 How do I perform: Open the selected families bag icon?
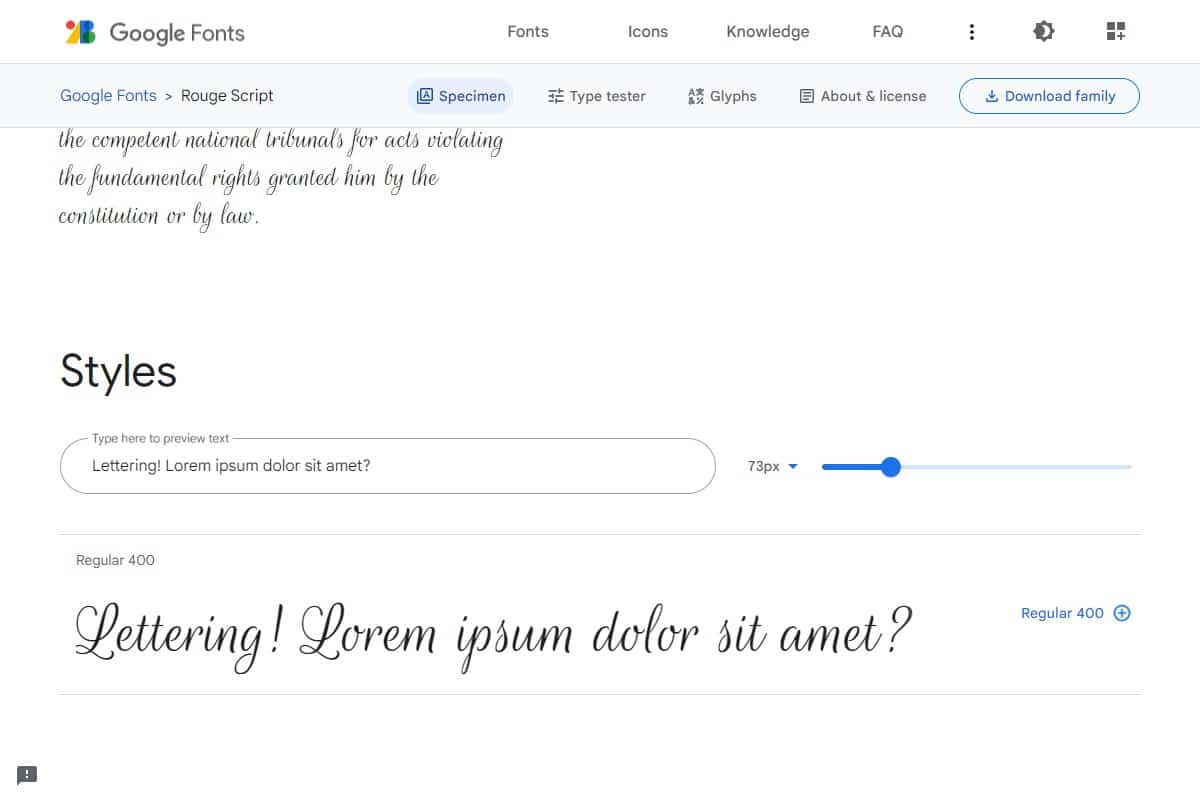1116,32
